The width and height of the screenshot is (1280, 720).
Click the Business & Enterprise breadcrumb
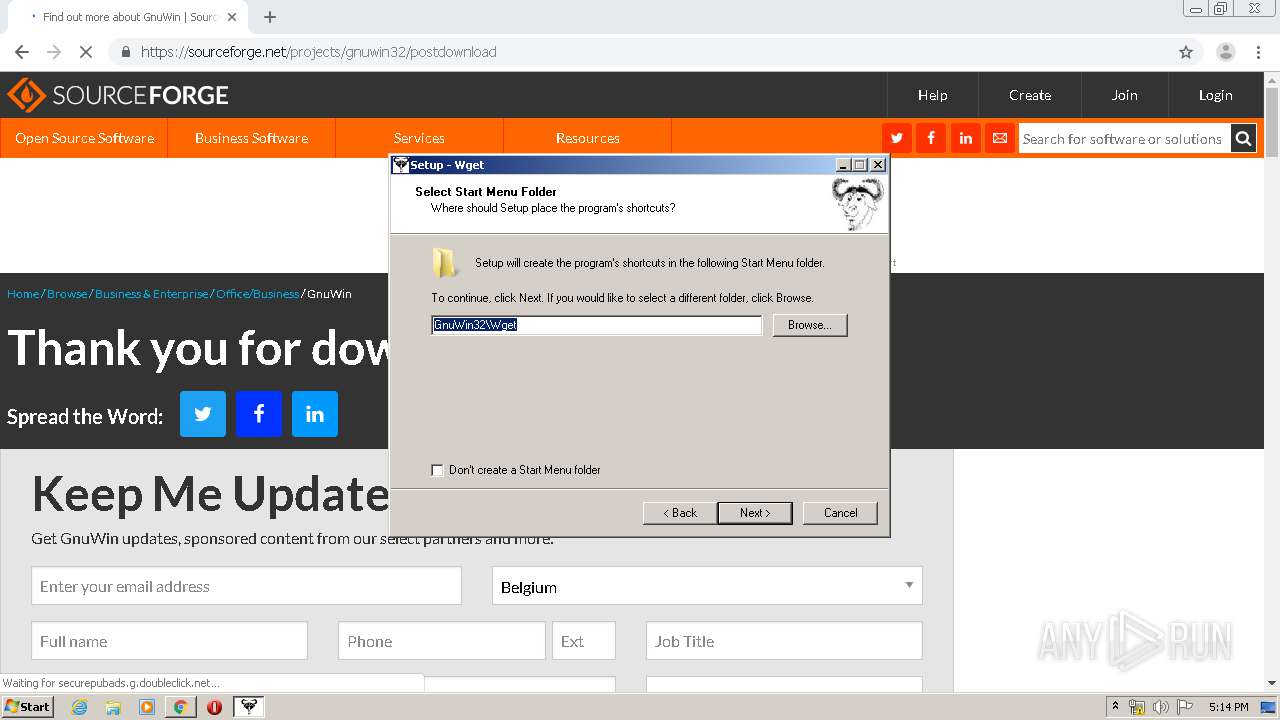coord(152,294)
